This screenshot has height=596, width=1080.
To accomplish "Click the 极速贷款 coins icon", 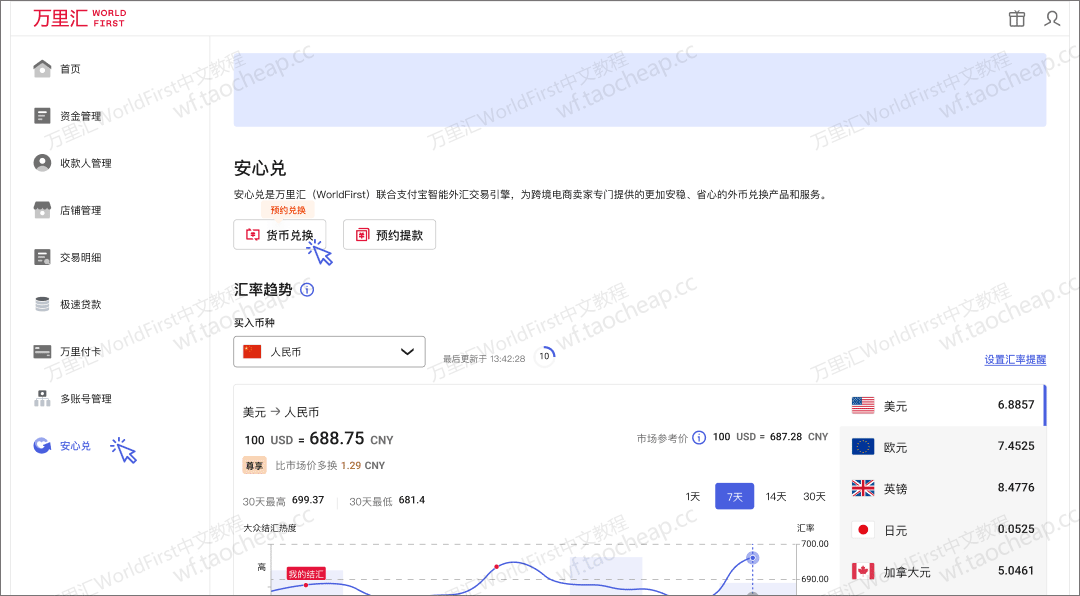I will (x=42, y=304).
